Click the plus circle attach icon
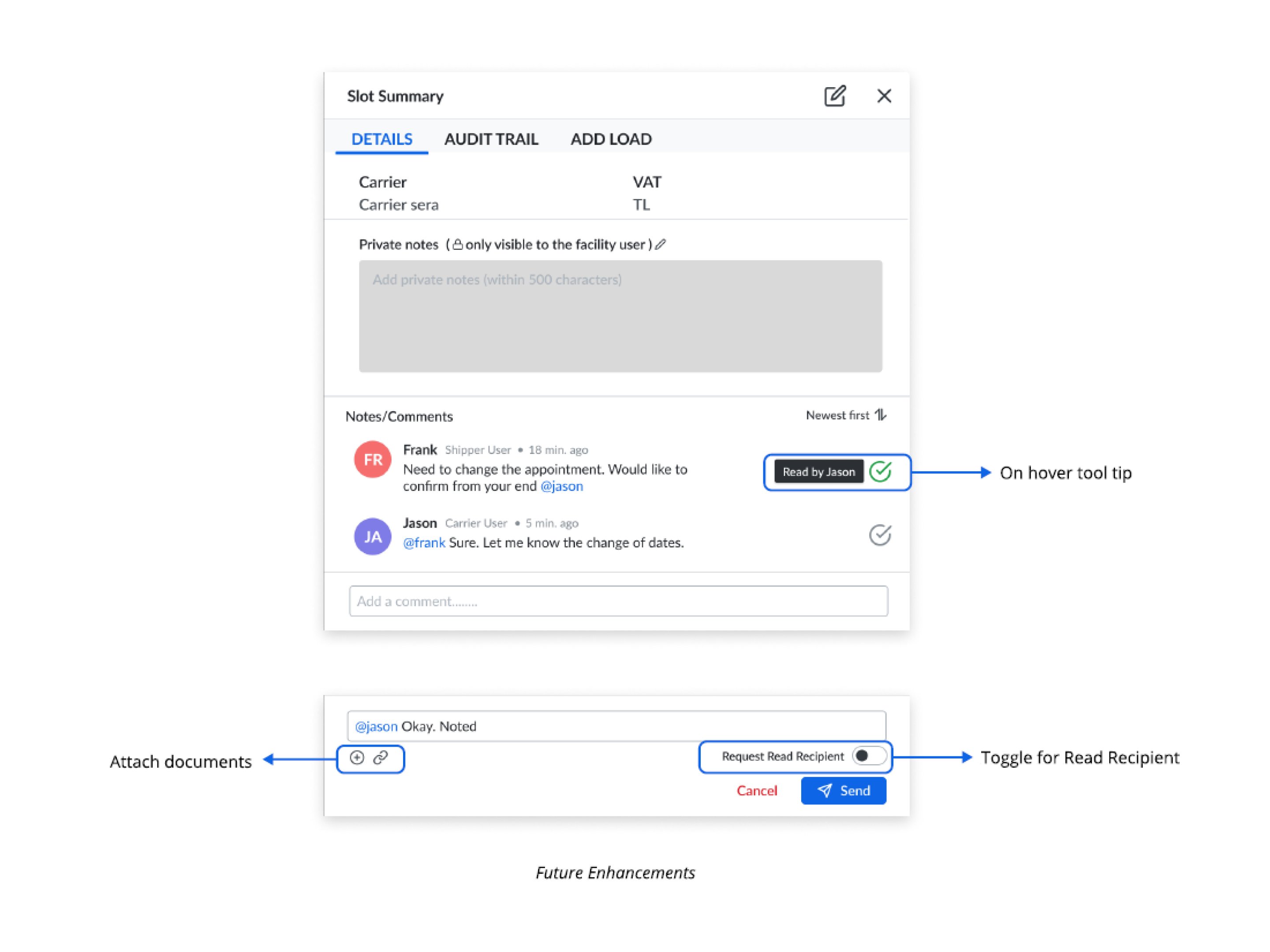 click(x=357, y=758)
